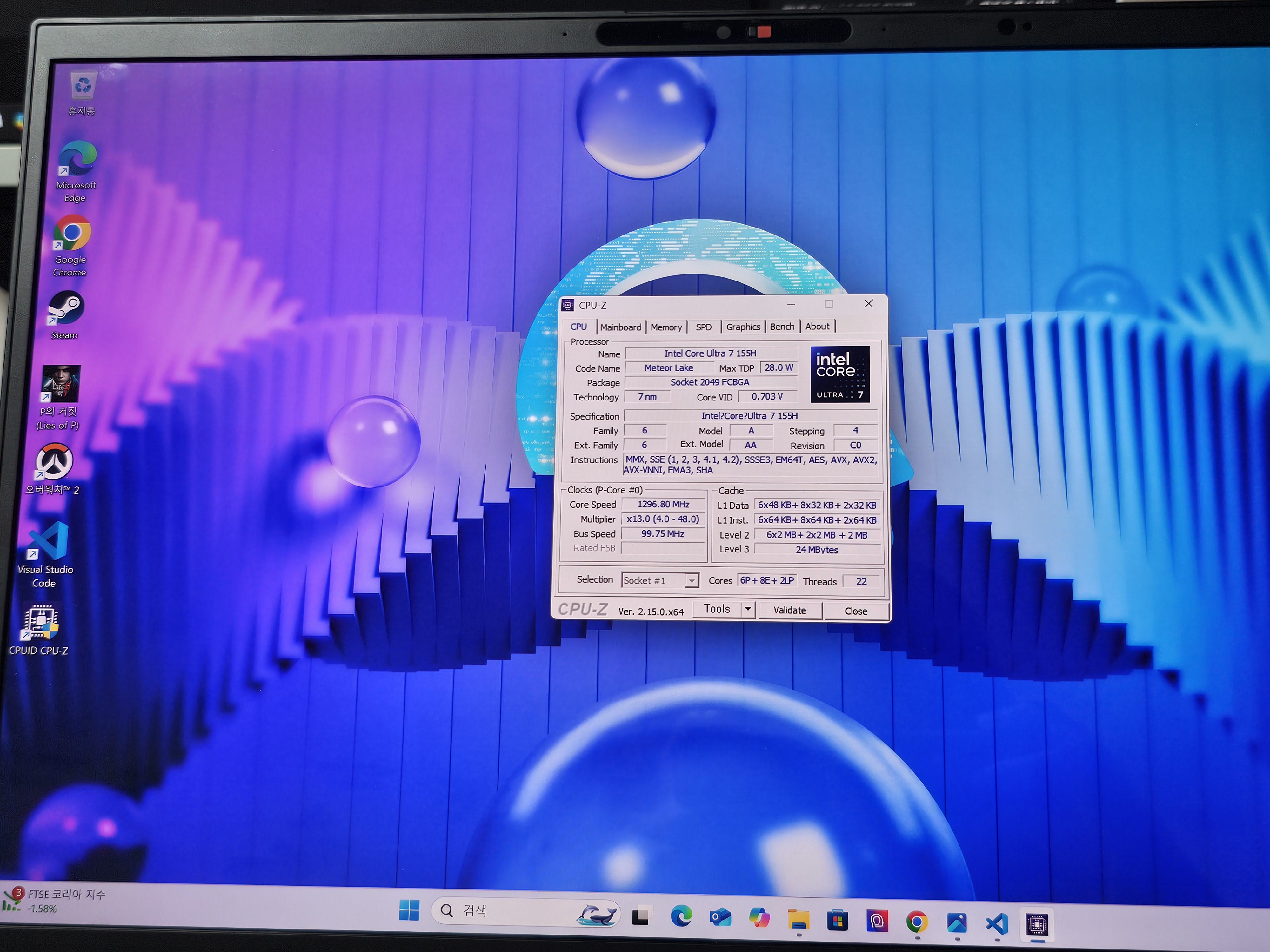Switch to the Mainboard tab

(x=621, y=327)
